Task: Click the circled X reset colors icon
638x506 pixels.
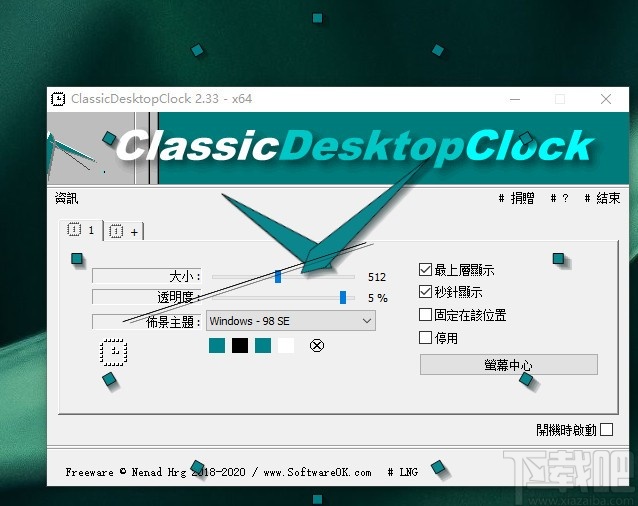Action: coord(317,345)
